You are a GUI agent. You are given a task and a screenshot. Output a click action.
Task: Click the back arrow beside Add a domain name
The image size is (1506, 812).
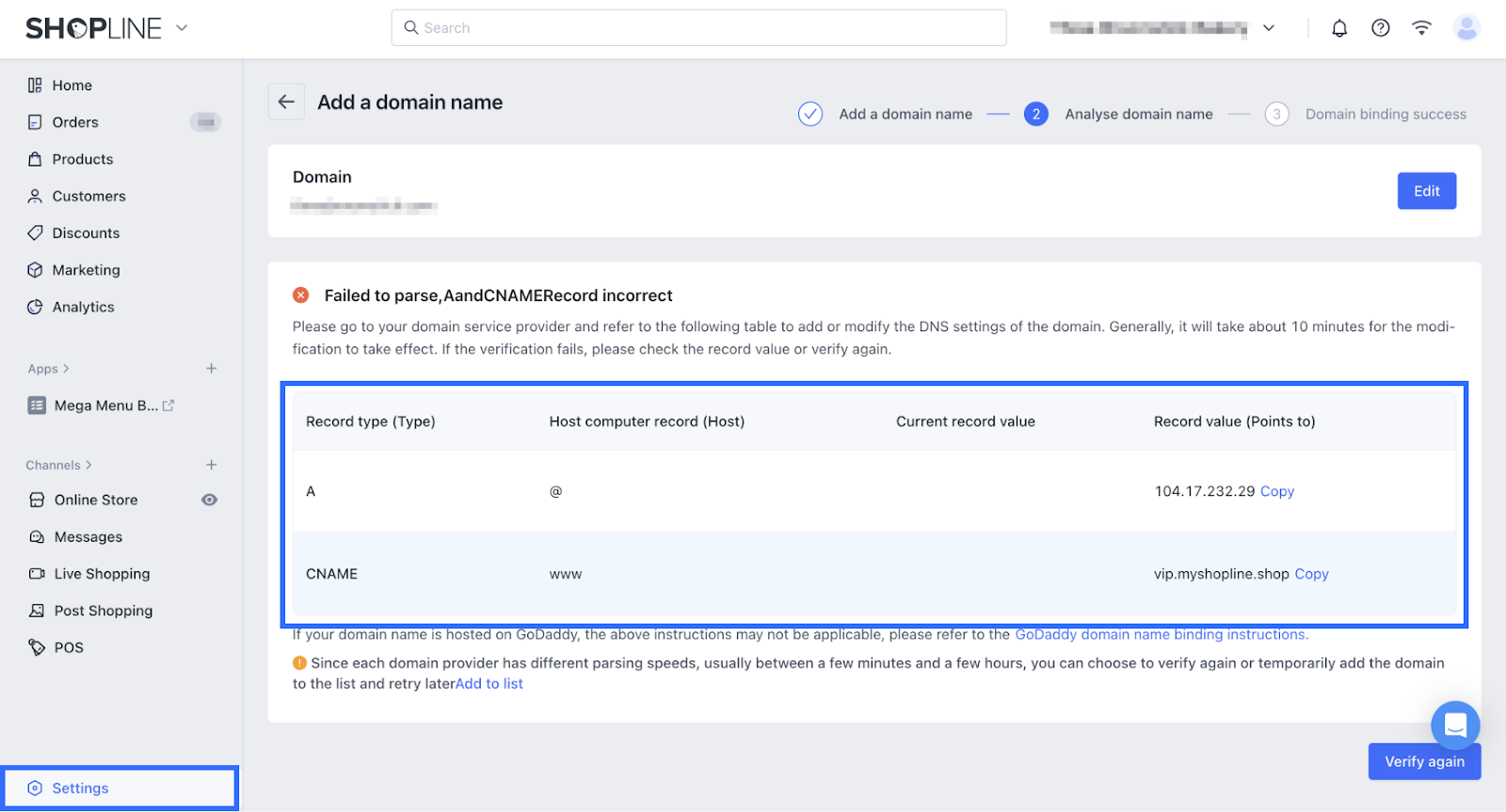pyautogui.click(x=286, y=102)
